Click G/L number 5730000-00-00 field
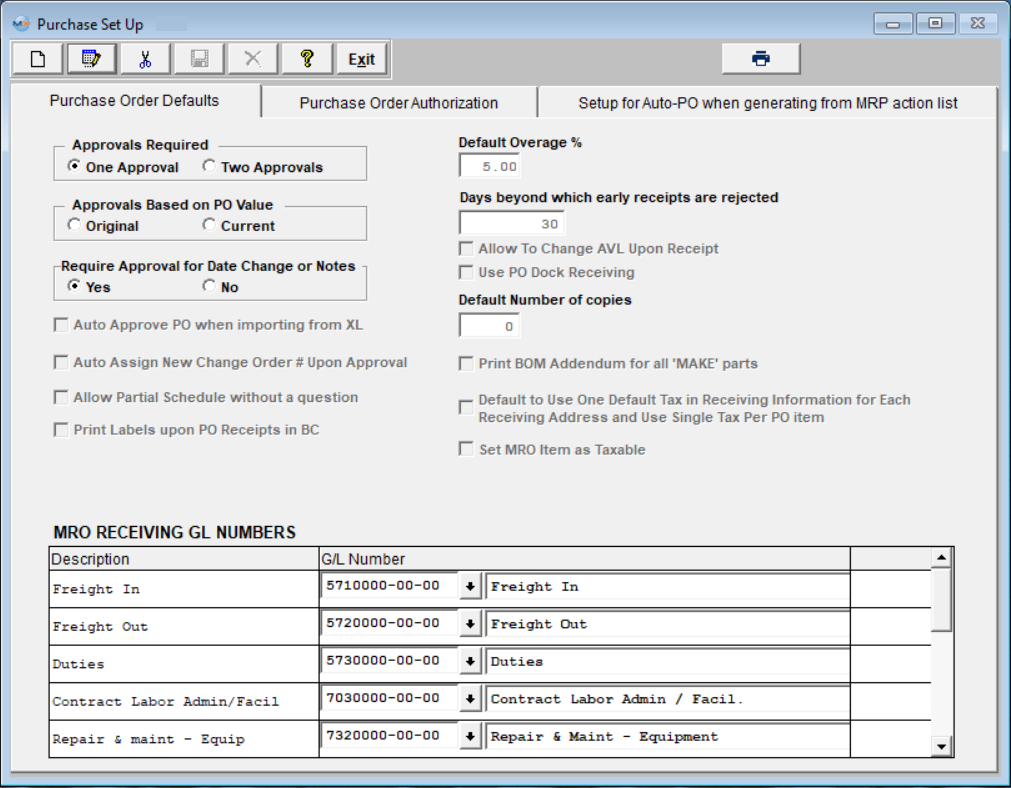Screen dimensions: 1011x788 [389, 660]
